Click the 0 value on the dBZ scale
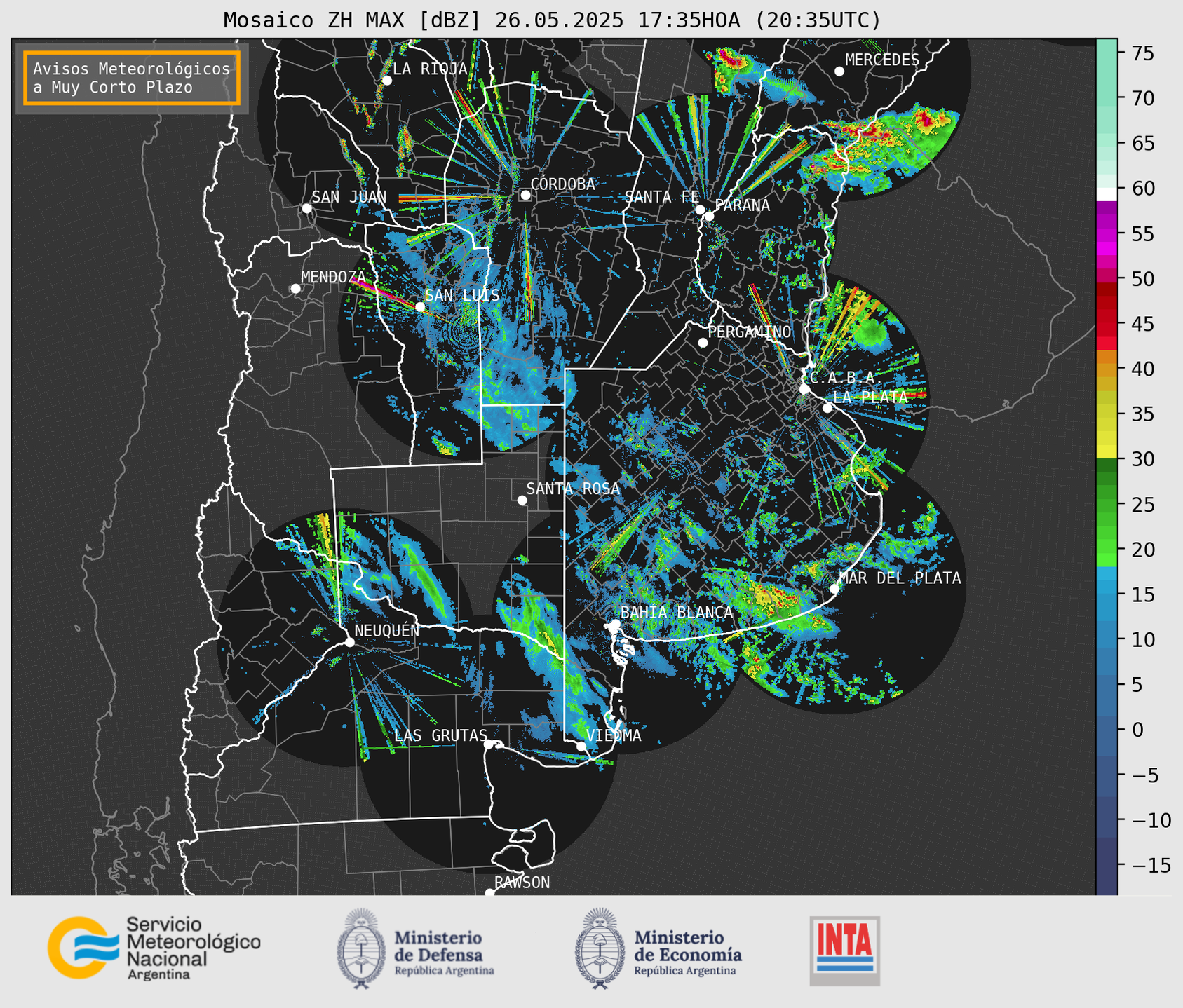Screen dimensions: 1183x1008 pyautogui.click(x=1137, y=730)
